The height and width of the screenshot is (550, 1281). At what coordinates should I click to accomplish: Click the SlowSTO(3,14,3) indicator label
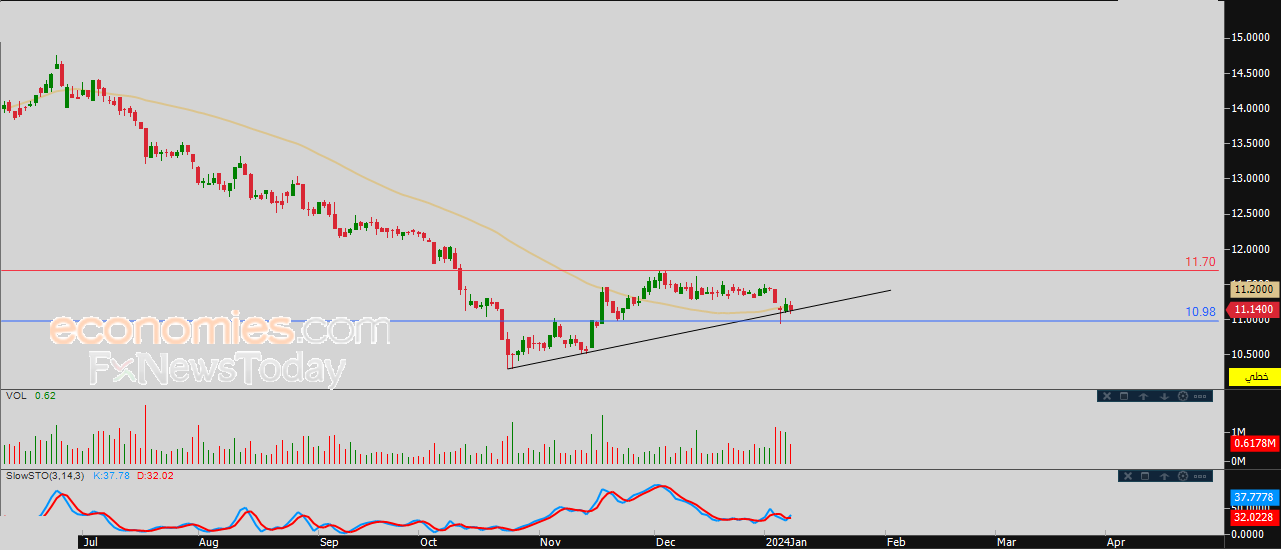coord(44,475)
